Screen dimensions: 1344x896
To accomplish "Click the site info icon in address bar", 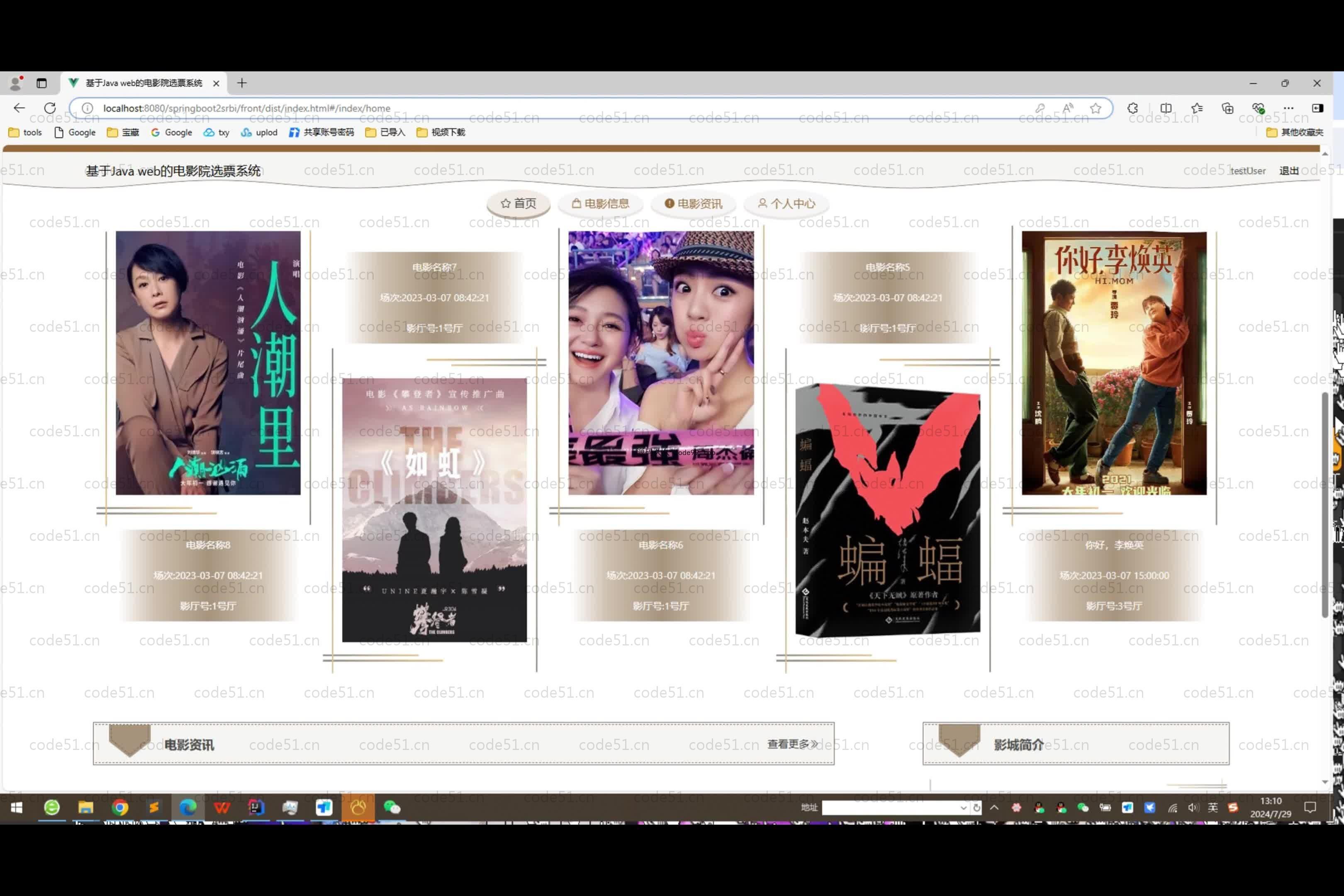I will 88,108.
